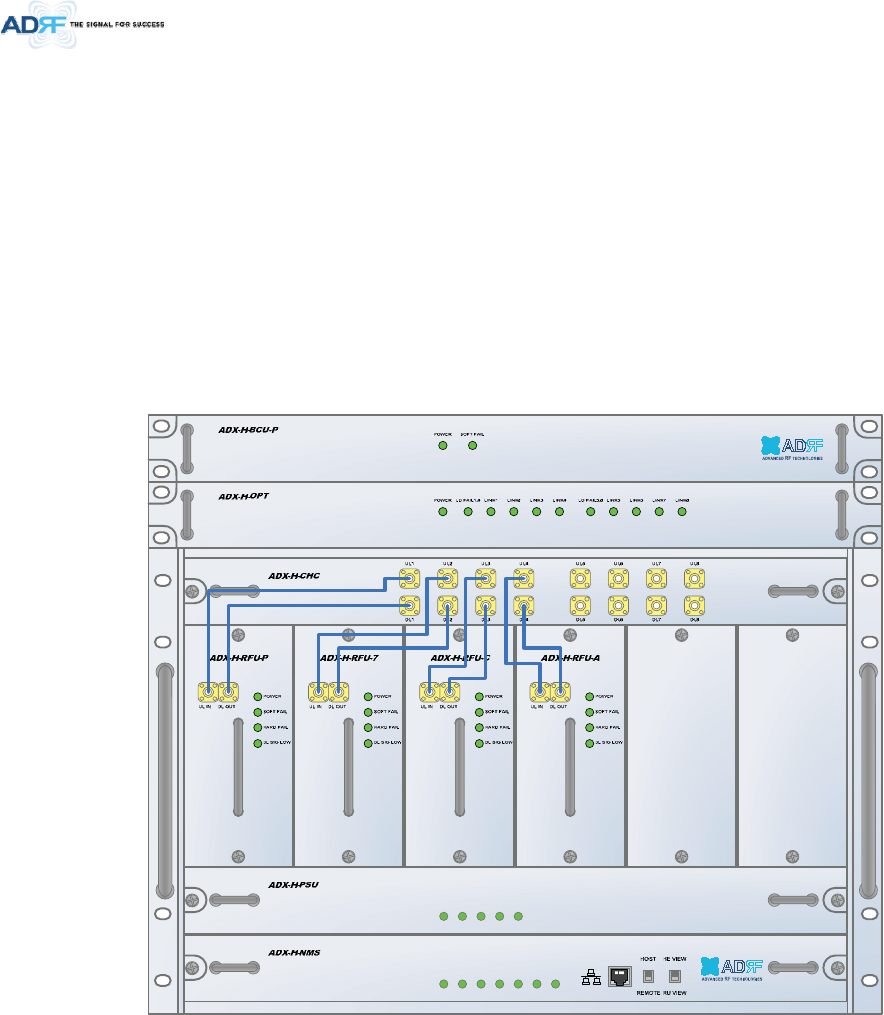Click the network topology icon on the NMS panel
Viewport: 884px width, 1015px height.
point(591,977)
